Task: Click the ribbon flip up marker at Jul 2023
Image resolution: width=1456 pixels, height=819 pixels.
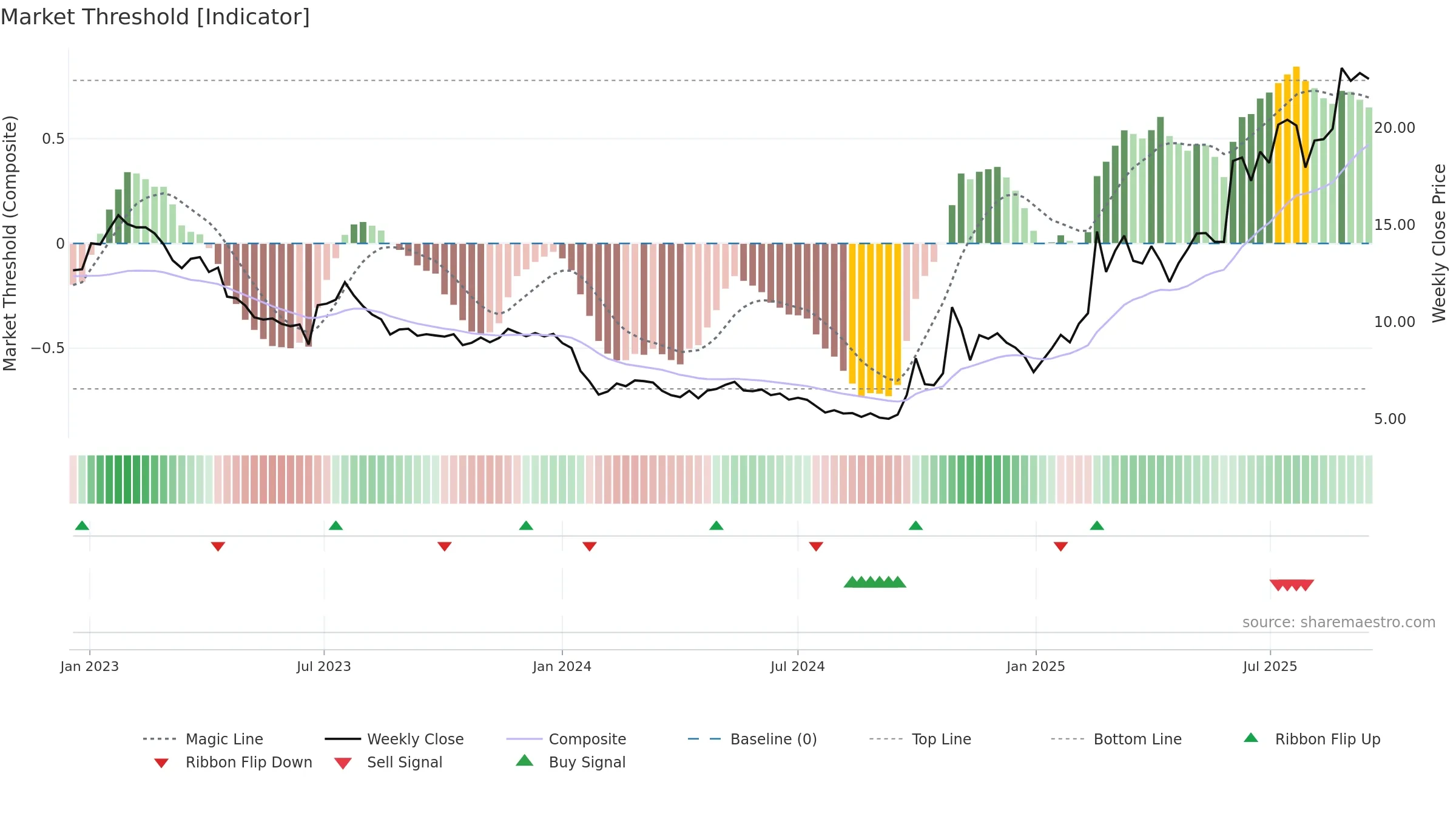Action: (x=335, y=525)
